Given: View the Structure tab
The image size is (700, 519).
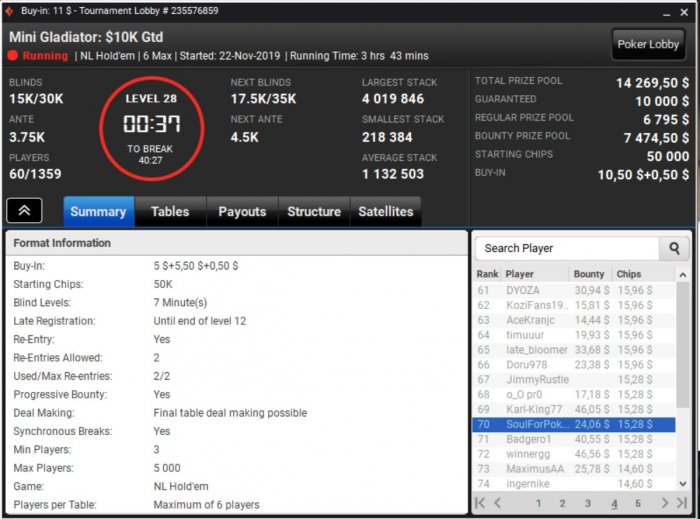Looking at the screenshot, I should pyautogui.click(x=314, y=212).
